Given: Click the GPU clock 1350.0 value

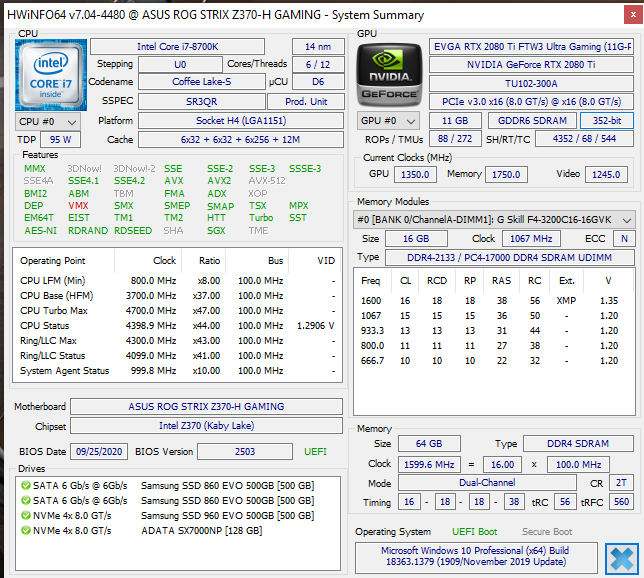Looking at the screenshot, I should click(x=415, y=175).
